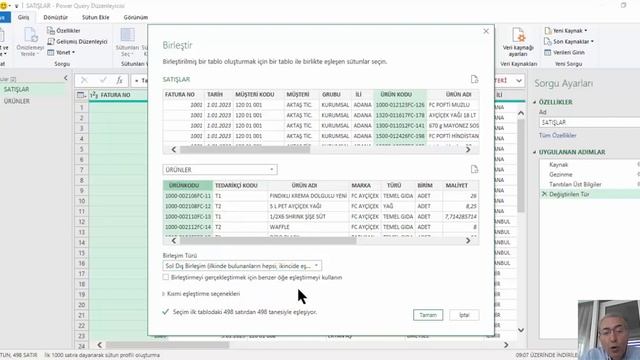Click the formula bar cancel X icon
This screenshot has height=360, width=640.
(x=84, y=80)
